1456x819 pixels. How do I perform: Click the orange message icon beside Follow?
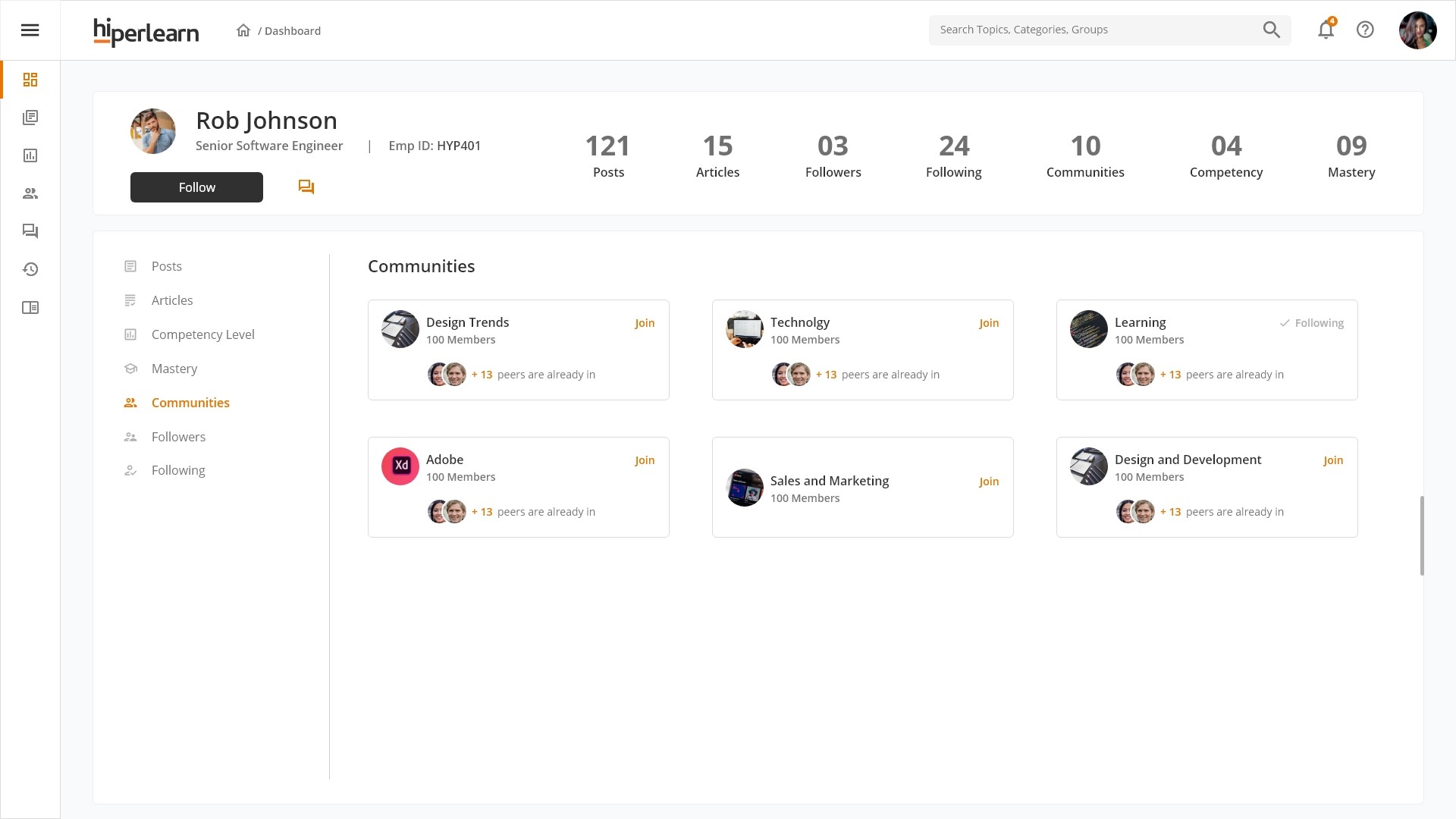(306, 187)
